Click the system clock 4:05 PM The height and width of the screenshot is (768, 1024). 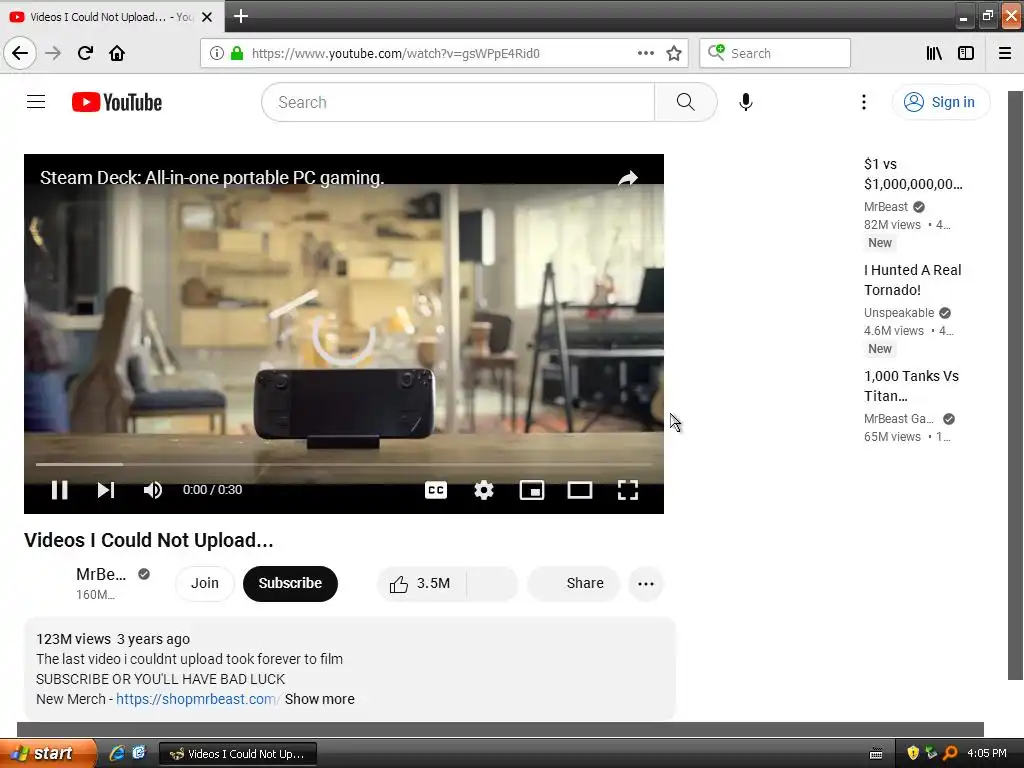pyautogui.click(x=987, y=753)
